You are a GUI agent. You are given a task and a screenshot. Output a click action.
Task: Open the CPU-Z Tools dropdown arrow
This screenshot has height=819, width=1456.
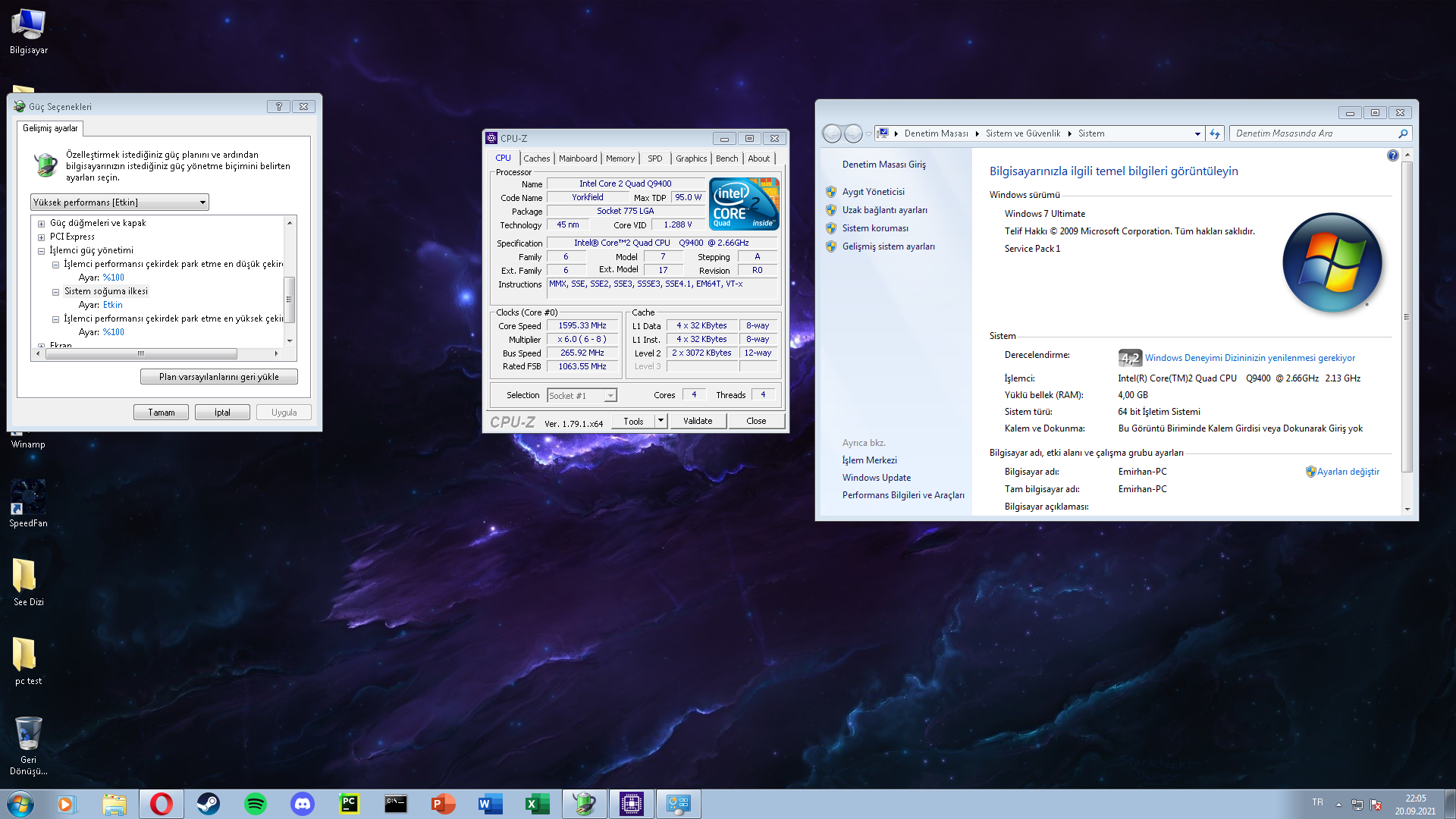click(x=661, y=421)
